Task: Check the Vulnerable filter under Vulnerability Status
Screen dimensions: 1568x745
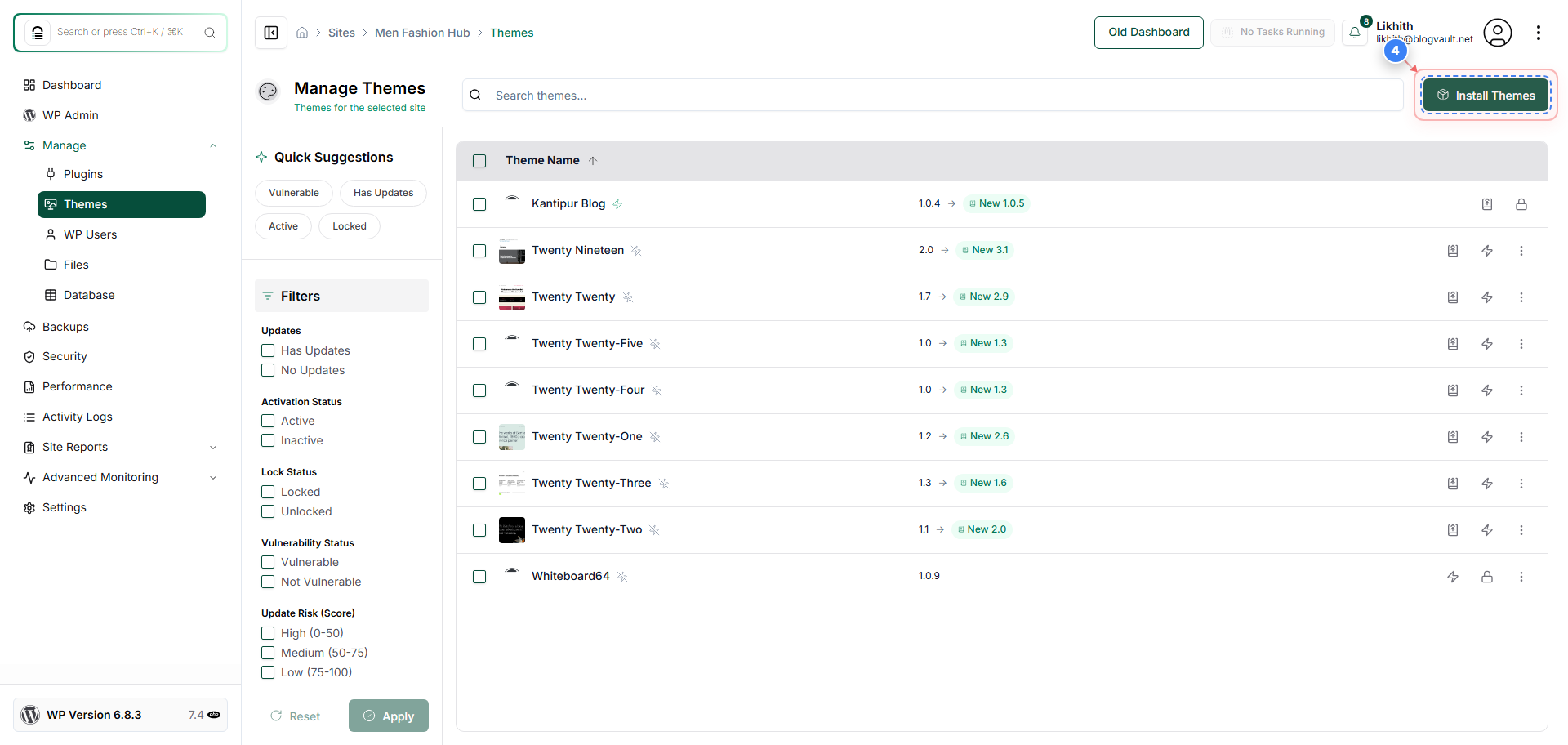Action: point(267,562)
